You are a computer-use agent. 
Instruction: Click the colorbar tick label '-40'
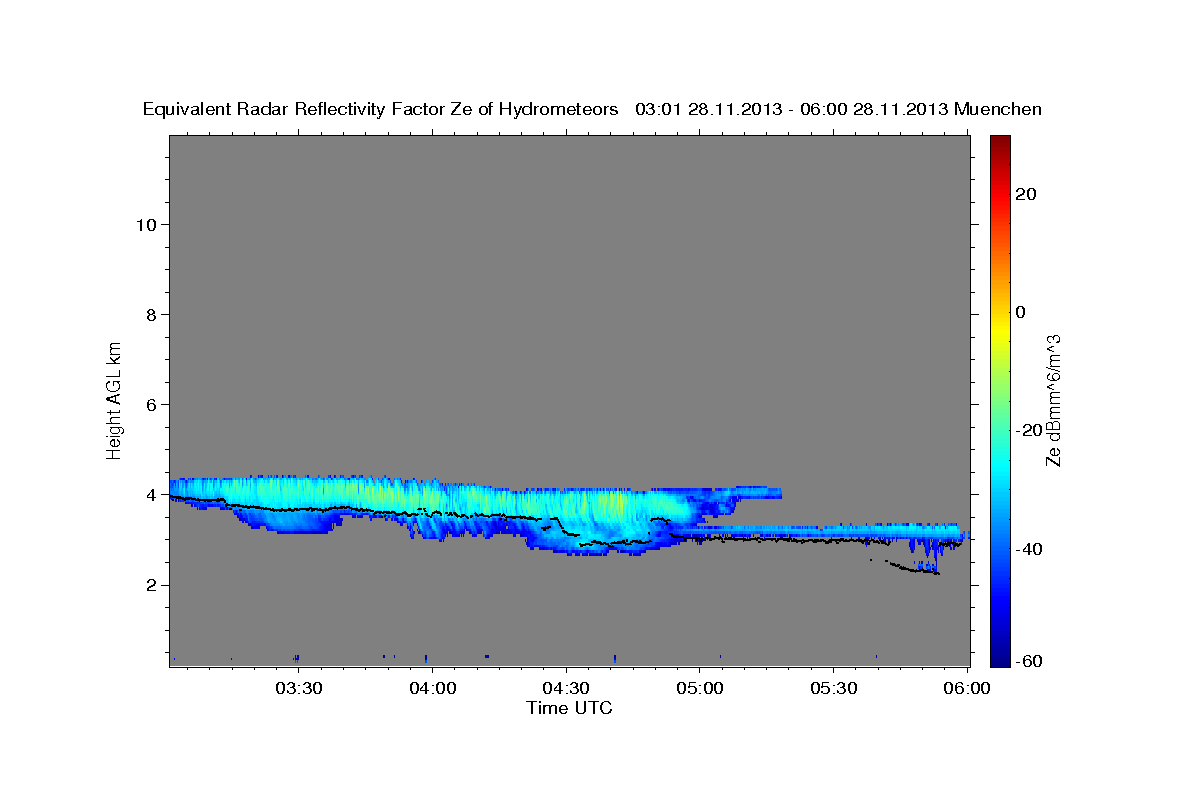pyautogui.click(x=1029, y=548)
